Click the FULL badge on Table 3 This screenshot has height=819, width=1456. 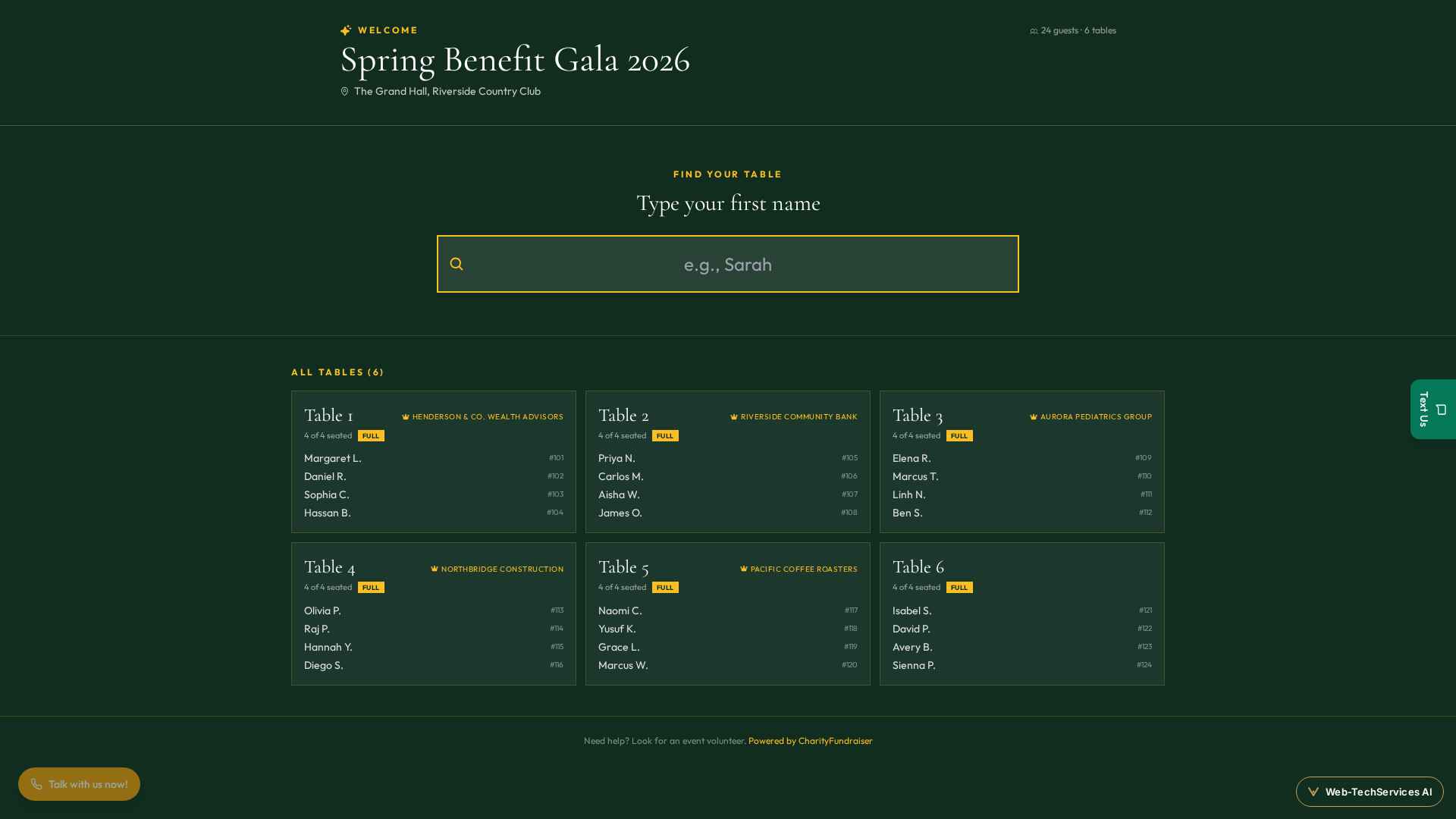[x=959, y=436]
